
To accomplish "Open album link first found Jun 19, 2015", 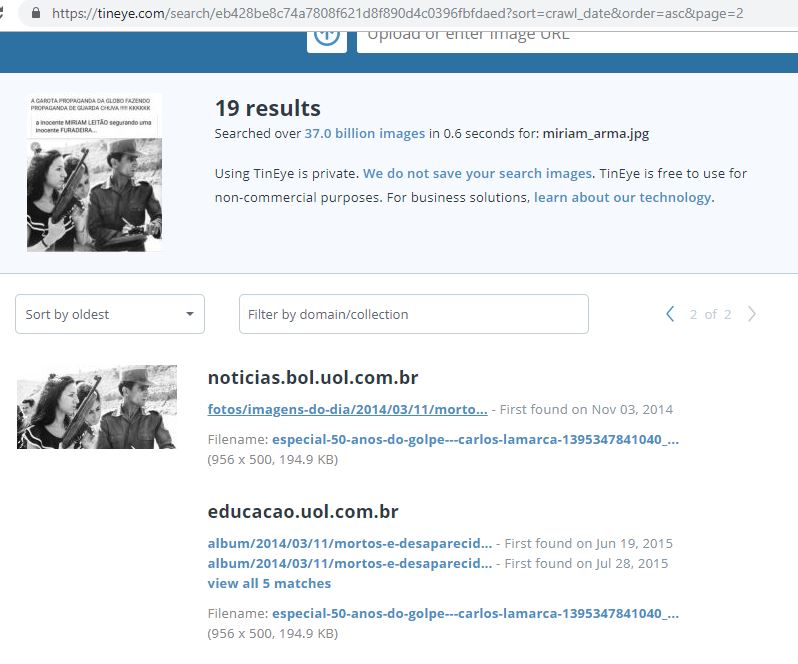I will (x=350, y=543).
